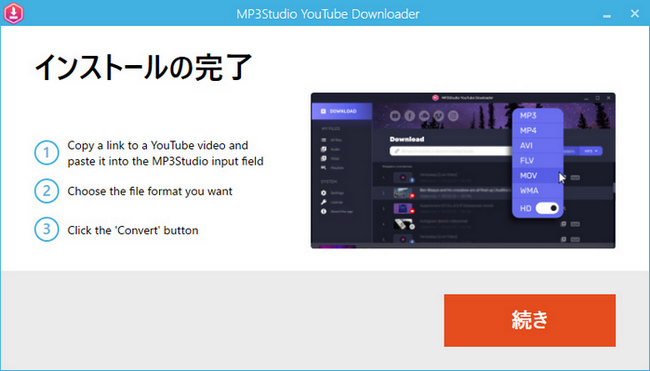The height and width of the screenshot is (371, 650).
Task: Click the 'MP3Studio YouTube Downloader' window title
Action: coord(327,14)
